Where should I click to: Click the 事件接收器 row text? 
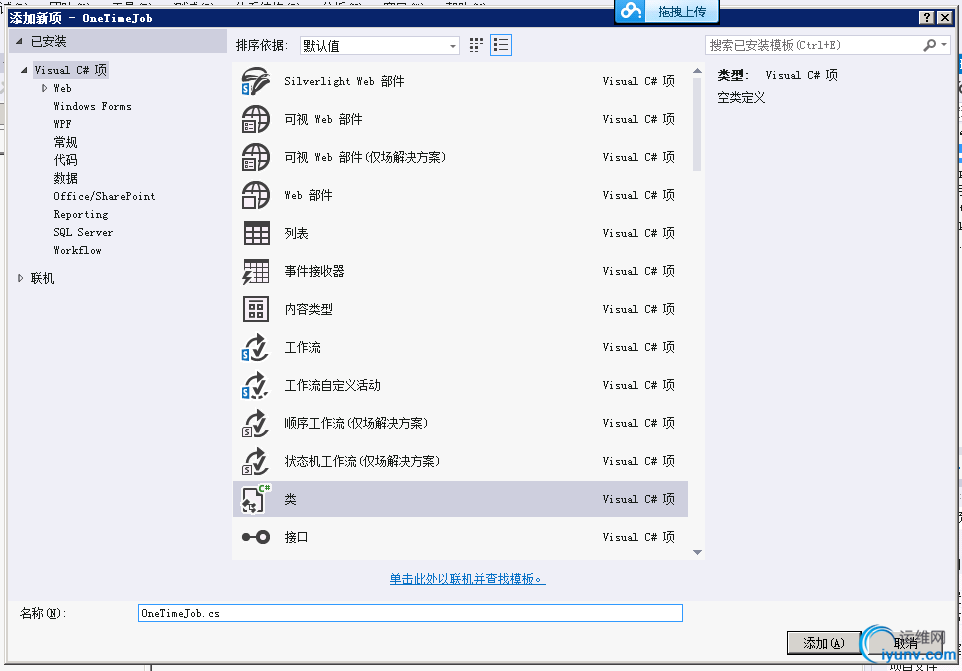(x=314, y=271)
